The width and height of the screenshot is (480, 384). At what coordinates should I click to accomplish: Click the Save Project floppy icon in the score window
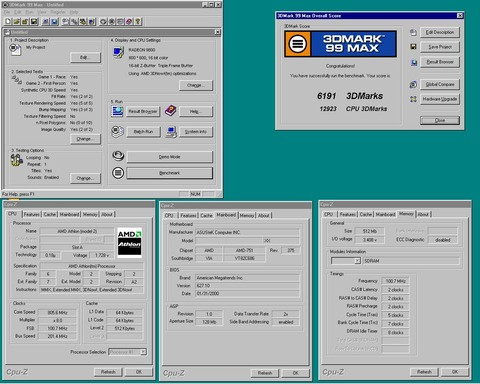(x=413, y=47)
